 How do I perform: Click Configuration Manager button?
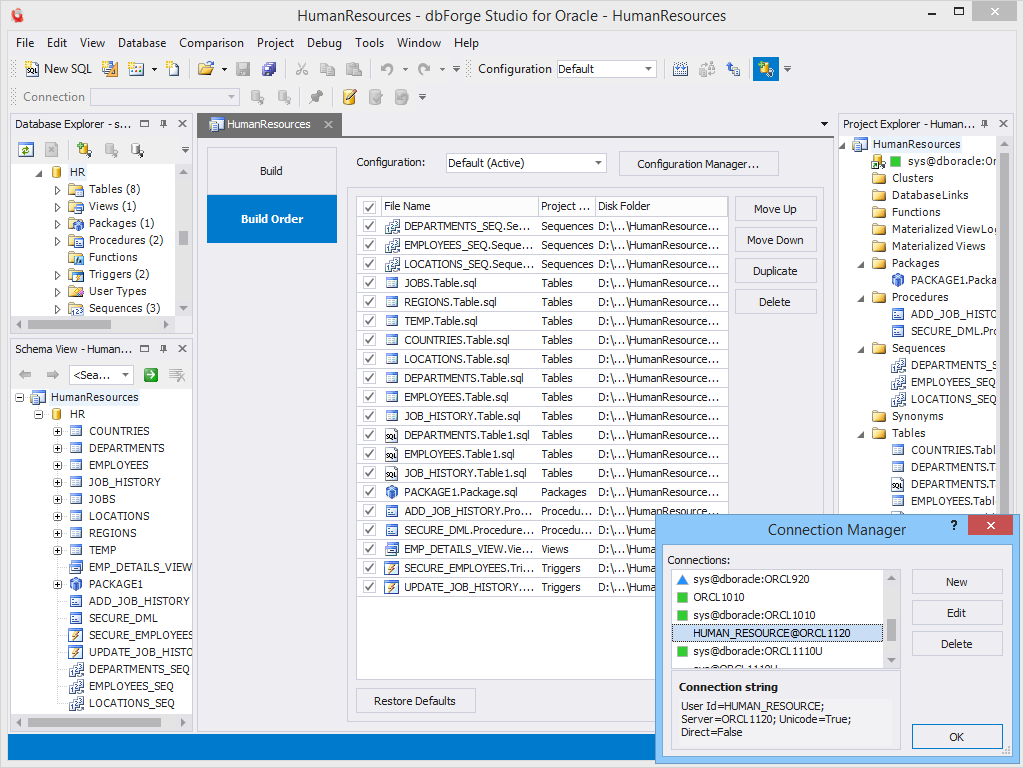pos(698,164)
